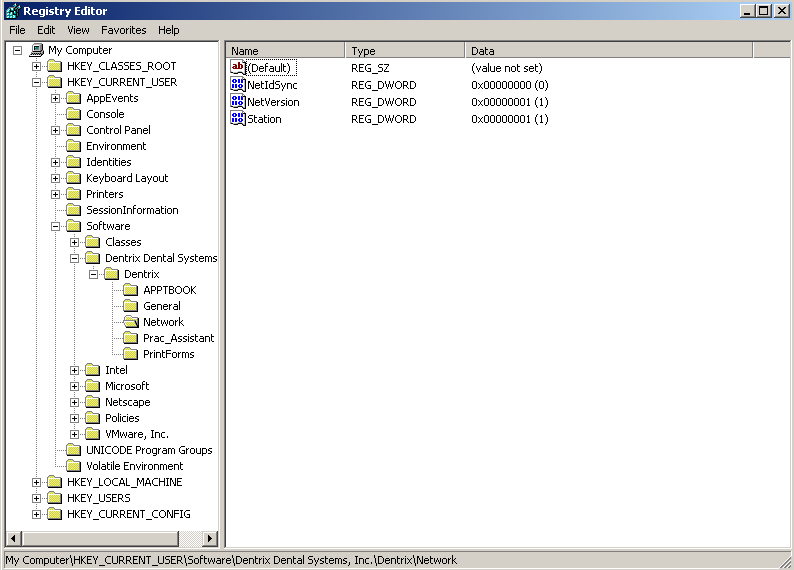Sort values by the Data column header
794x570 pixels.
(609, 51)
